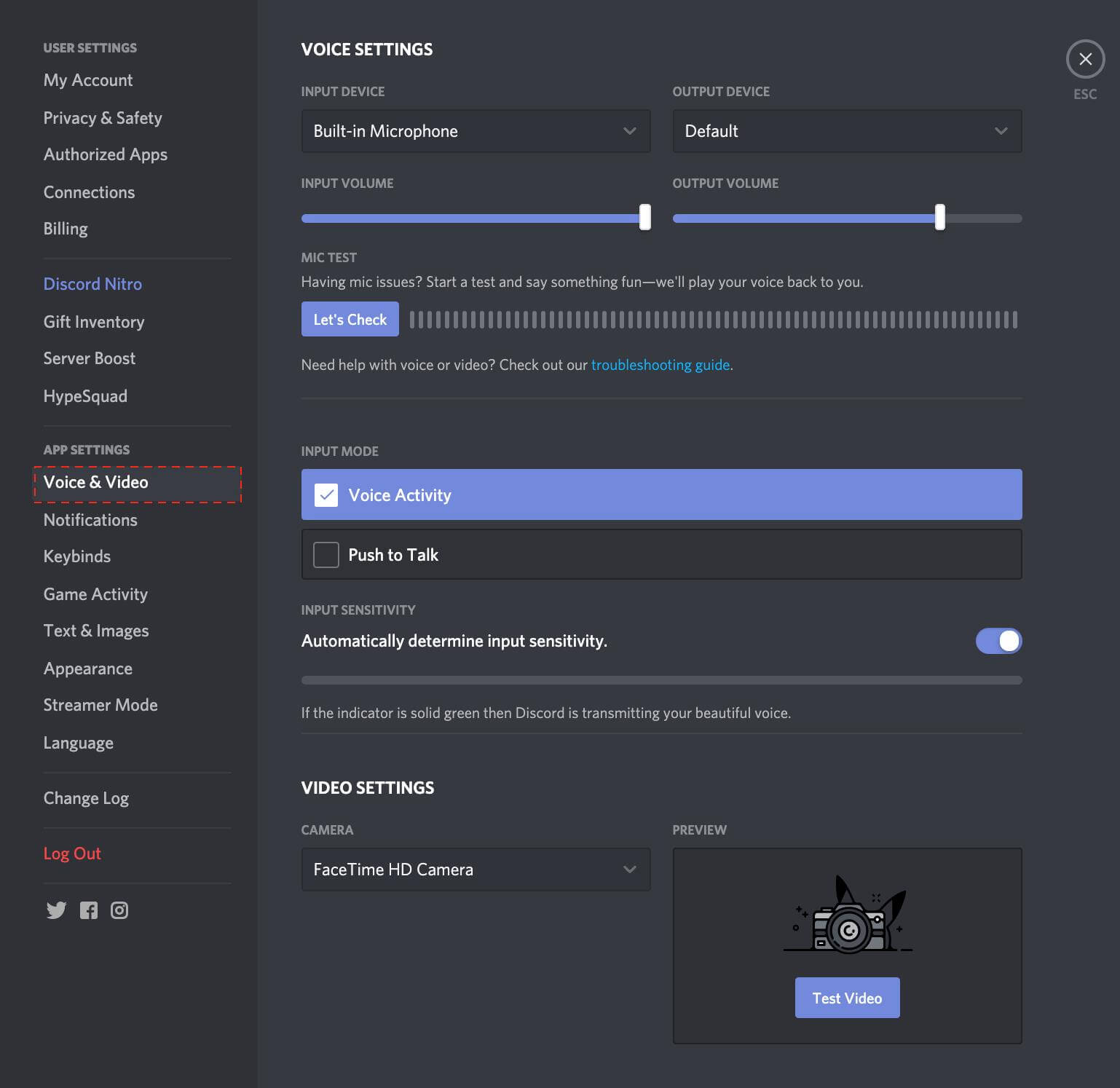Viewport: 1120px width, 1088px height.
Task: Click the Instagram icon
Action: click(x=119, y=910)
